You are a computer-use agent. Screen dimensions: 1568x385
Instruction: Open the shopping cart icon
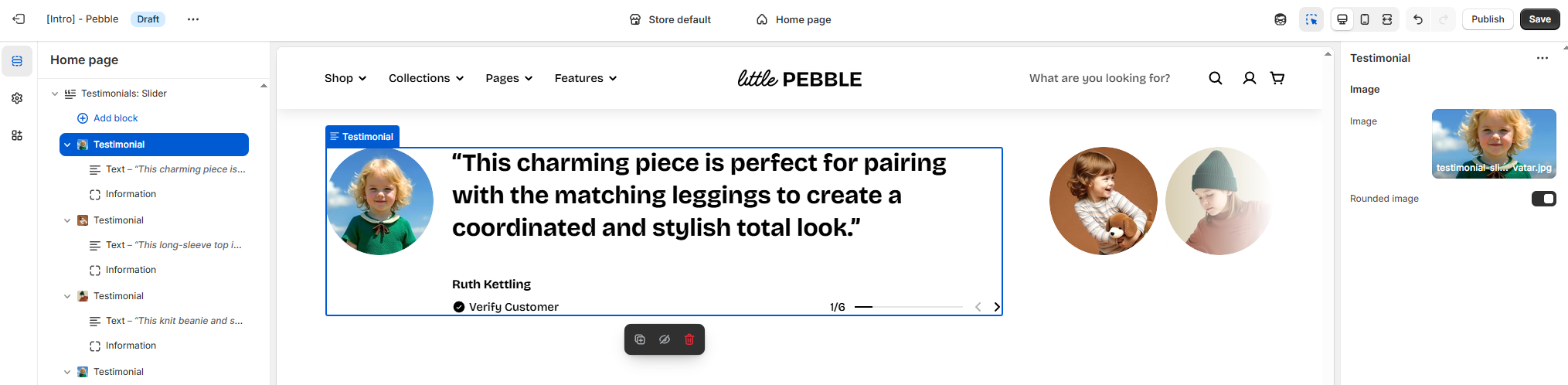point(1277,78)
